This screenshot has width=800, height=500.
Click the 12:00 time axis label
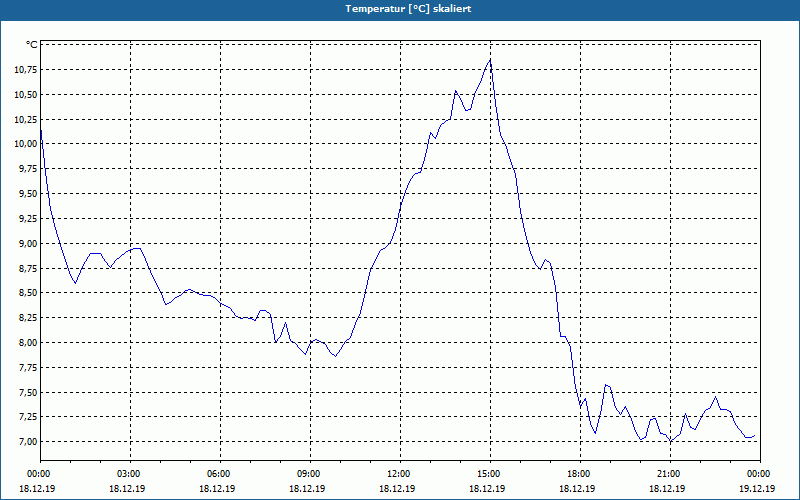pyautogui.click(x=399, y=474)
